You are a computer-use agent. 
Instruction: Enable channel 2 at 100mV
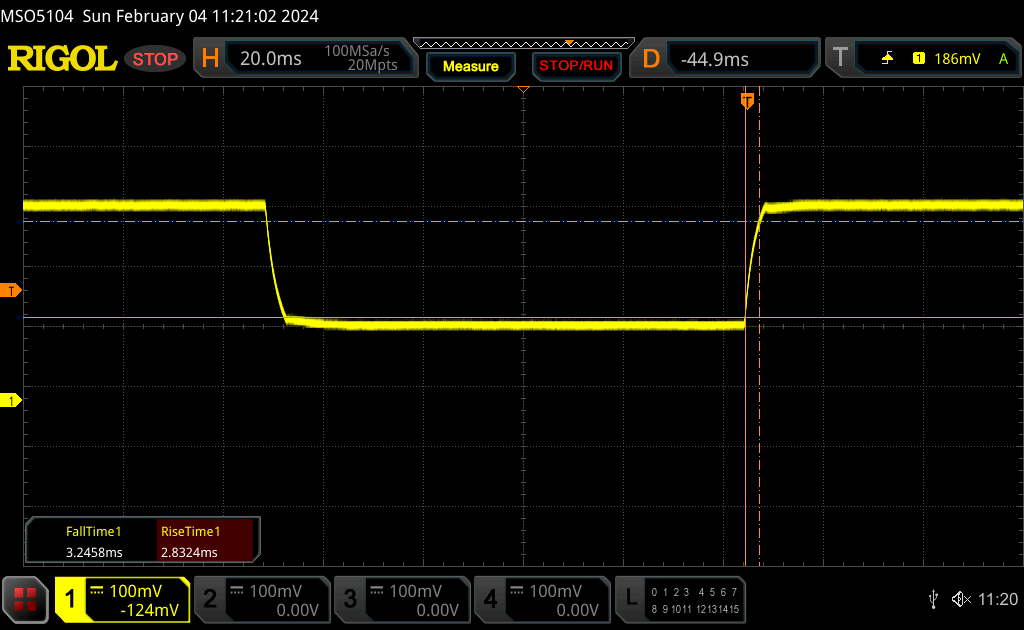click(x=260, y=599)
